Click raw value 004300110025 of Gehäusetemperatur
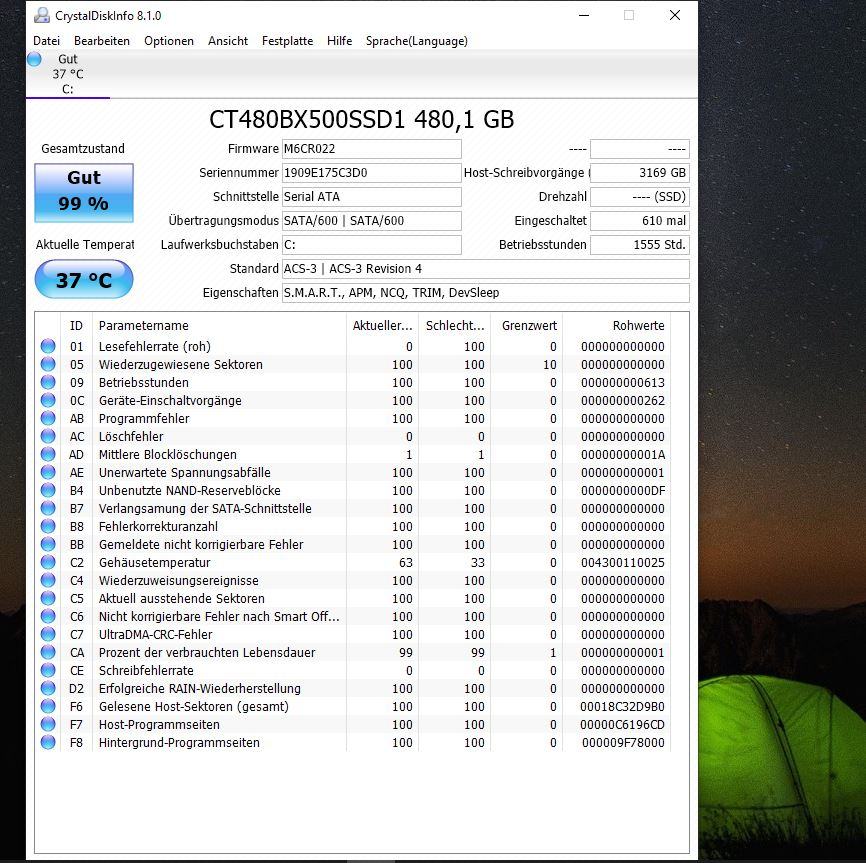 coord(622,563)
